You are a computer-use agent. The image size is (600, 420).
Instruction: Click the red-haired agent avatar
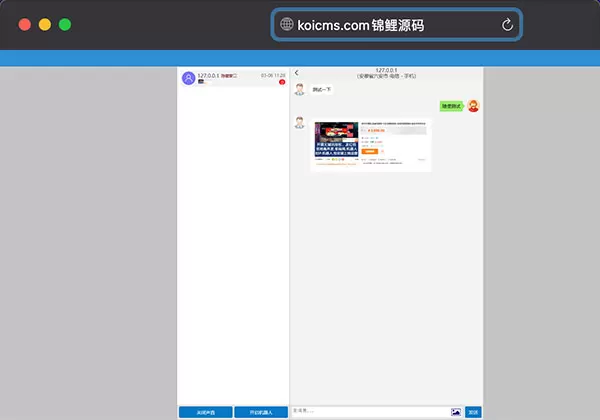473,106
